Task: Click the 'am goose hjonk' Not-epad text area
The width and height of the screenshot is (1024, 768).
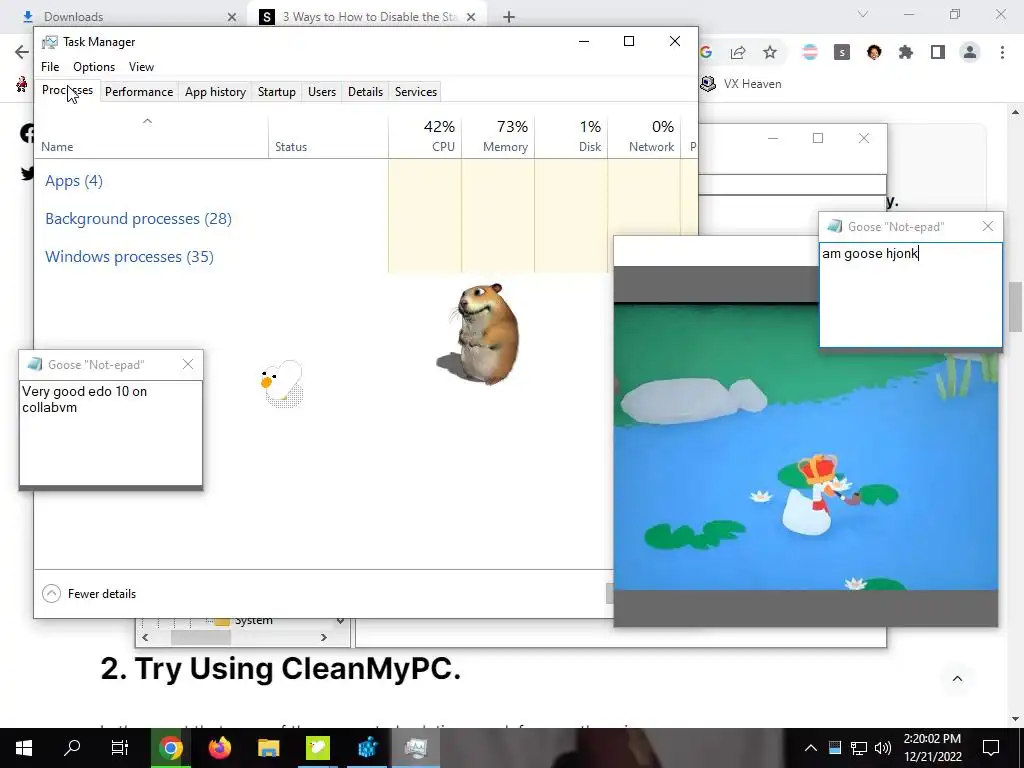Action: coord(910,295)
